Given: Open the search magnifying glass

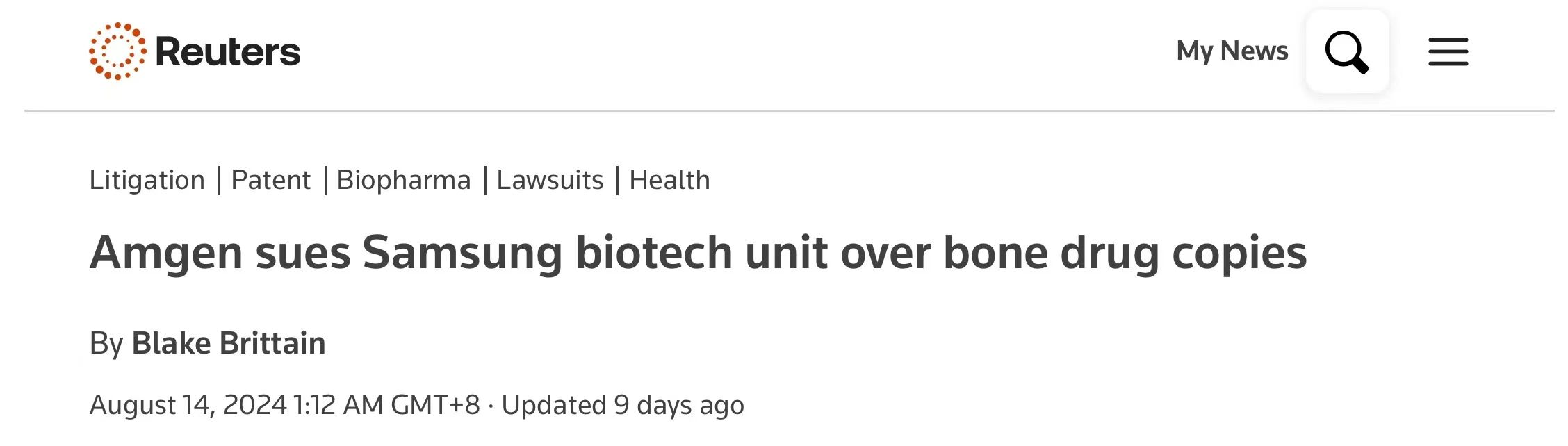Looking at the screenshot, I should tap(1347, 51).
